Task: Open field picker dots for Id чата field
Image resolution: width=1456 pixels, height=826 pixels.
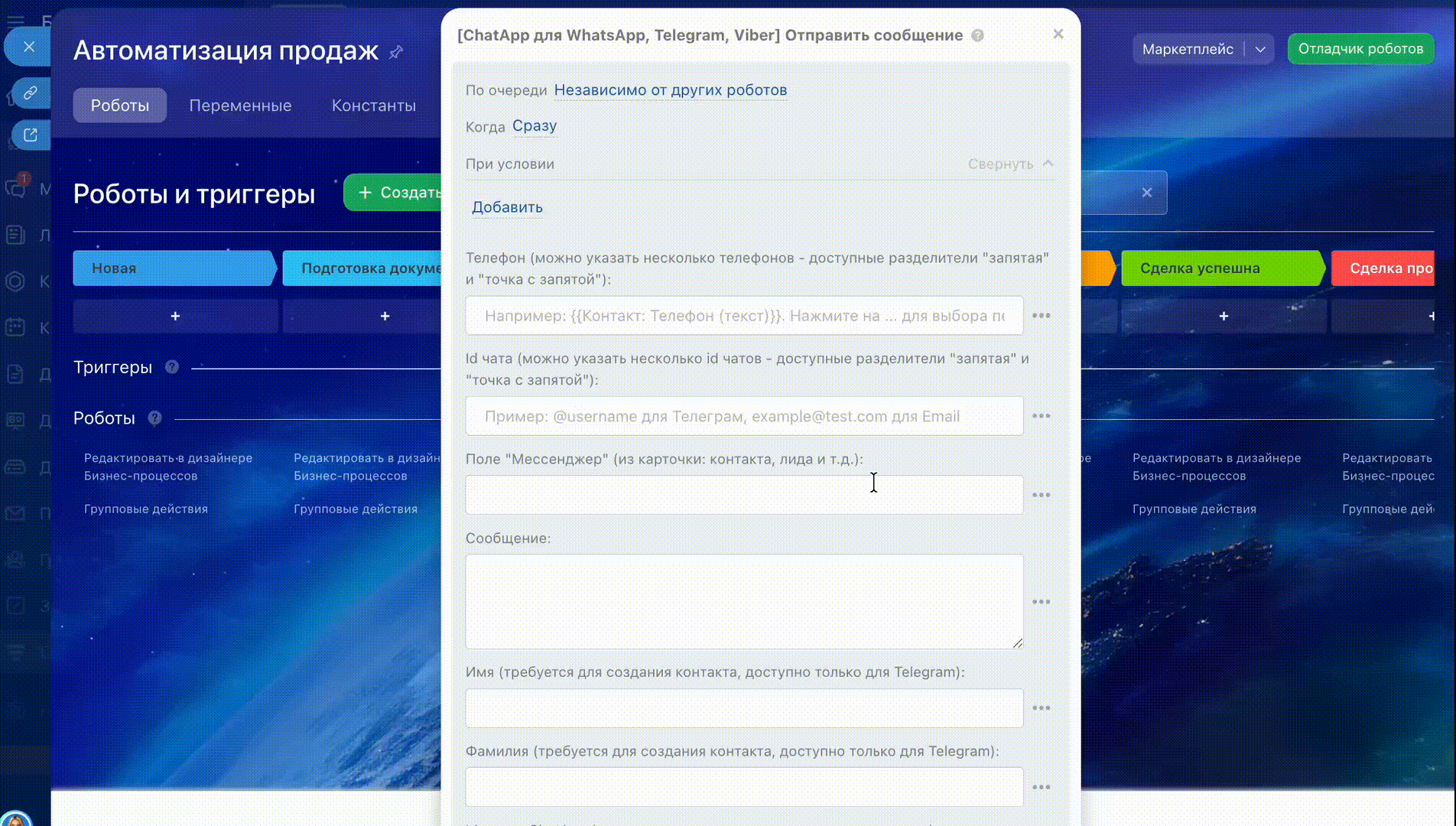Action: (x=1041, y=416)
